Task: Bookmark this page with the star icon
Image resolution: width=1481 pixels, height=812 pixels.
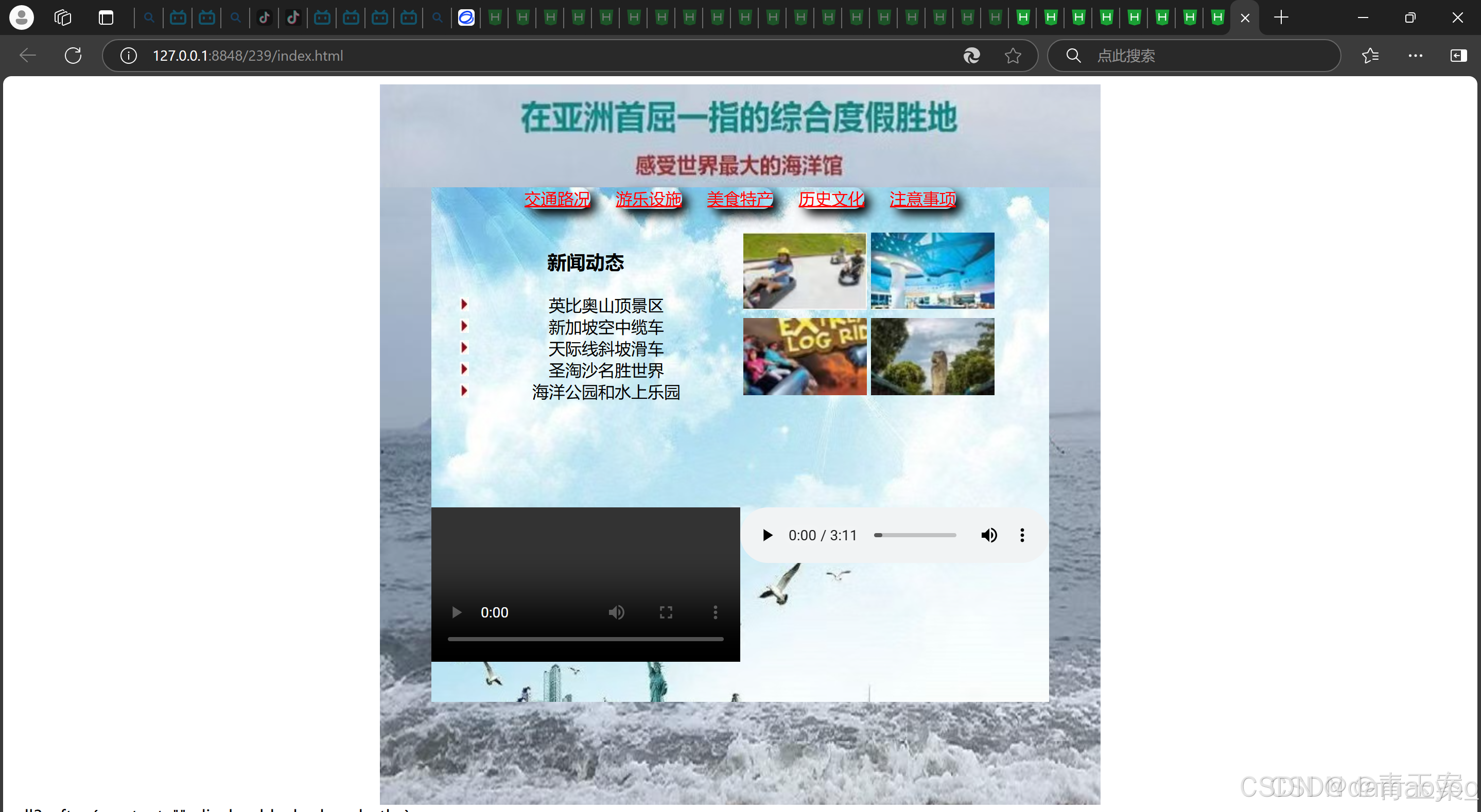Action: tap(1013, 56)
